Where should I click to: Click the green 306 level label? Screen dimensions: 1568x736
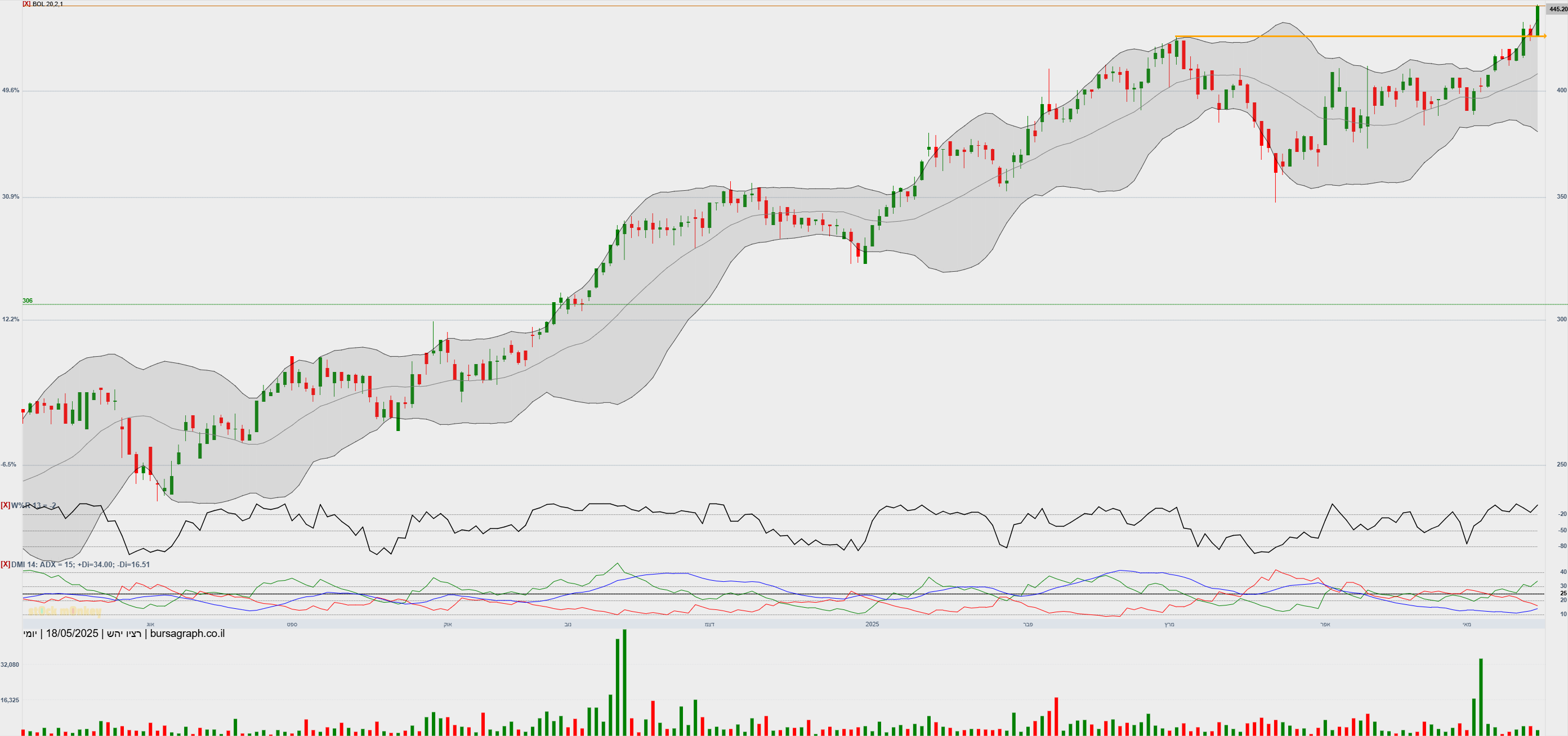[28, 300]
